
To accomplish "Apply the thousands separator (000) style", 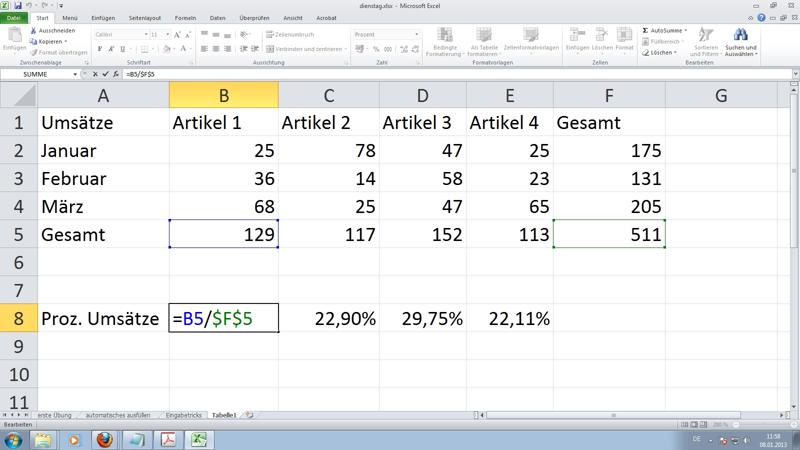I will pyautogui.click(x=388, y=49).
